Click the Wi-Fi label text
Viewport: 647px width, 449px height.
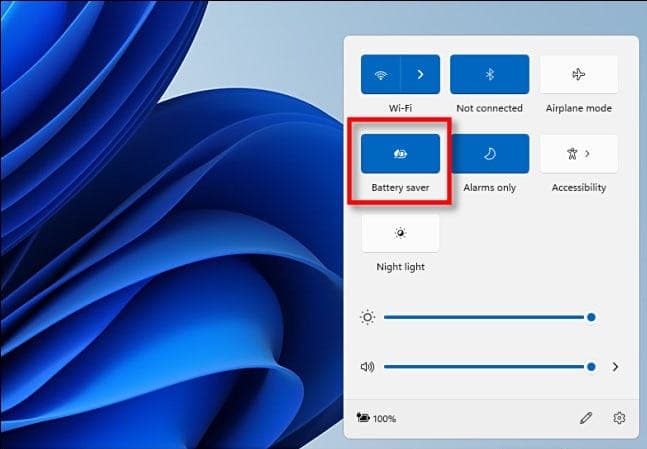400,108
